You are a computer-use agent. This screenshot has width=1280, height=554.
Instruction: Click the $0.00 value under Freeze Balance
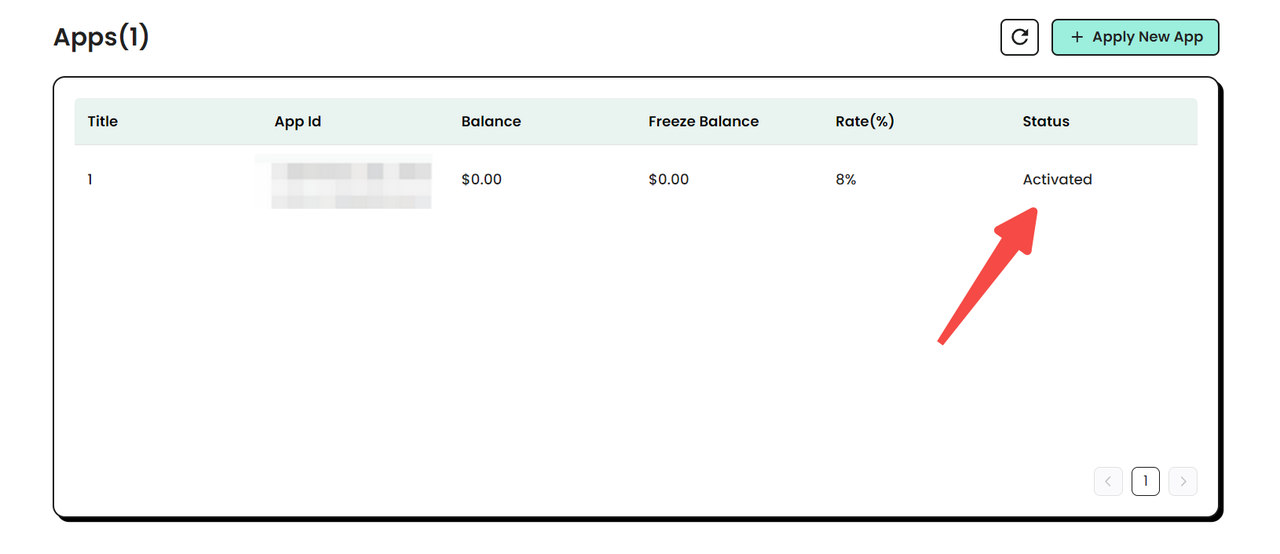[x=669, y=180]
